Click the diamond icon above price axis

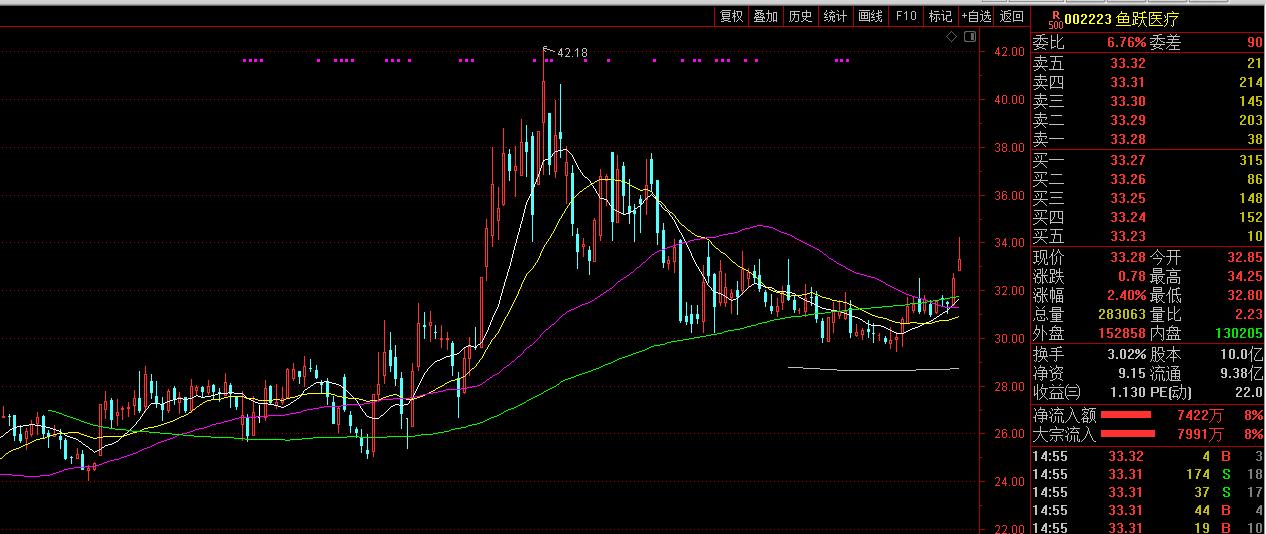952,36
